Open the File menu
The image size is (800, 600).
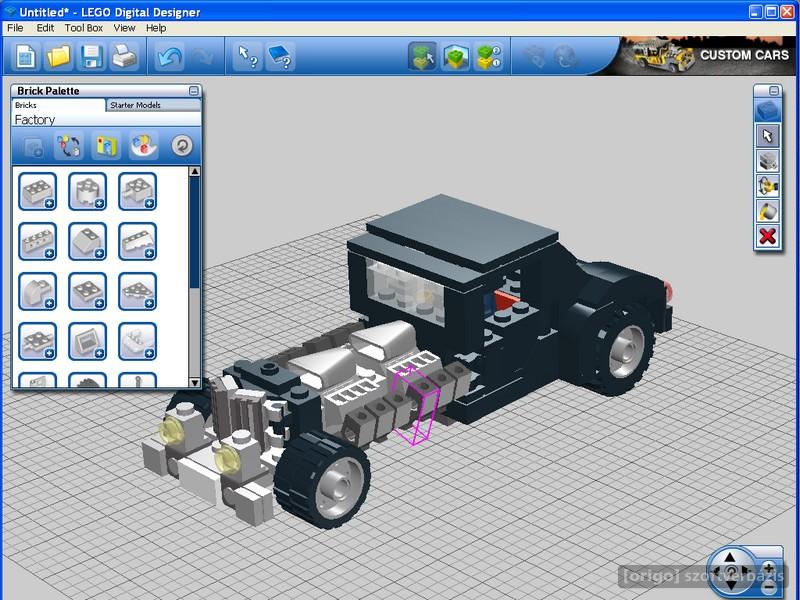(15, 28)
